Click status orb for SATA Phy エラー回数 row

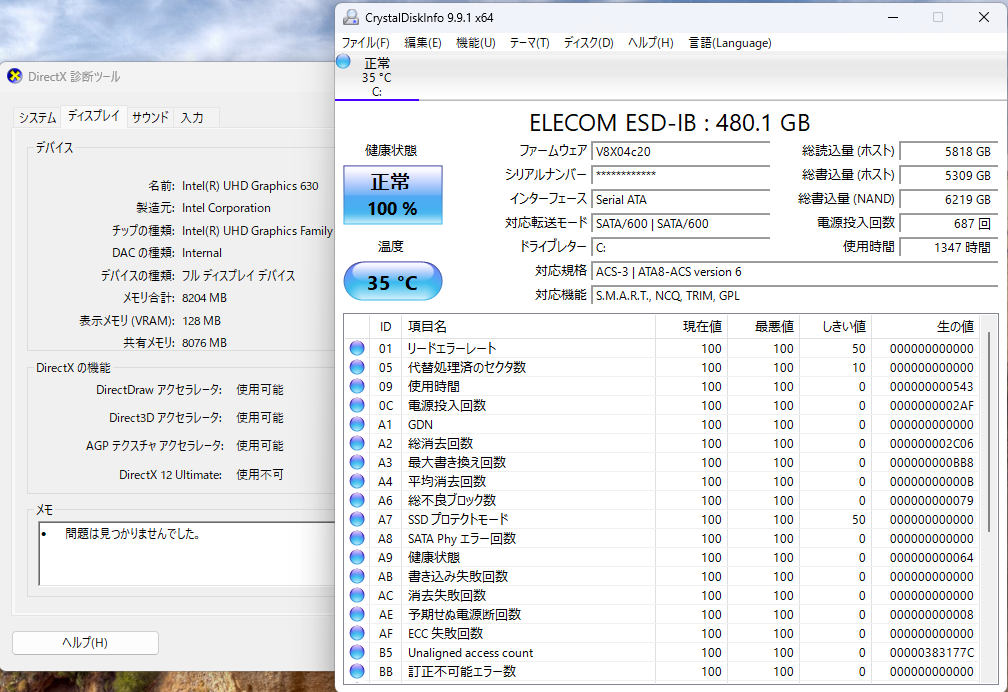click(357, 538)
